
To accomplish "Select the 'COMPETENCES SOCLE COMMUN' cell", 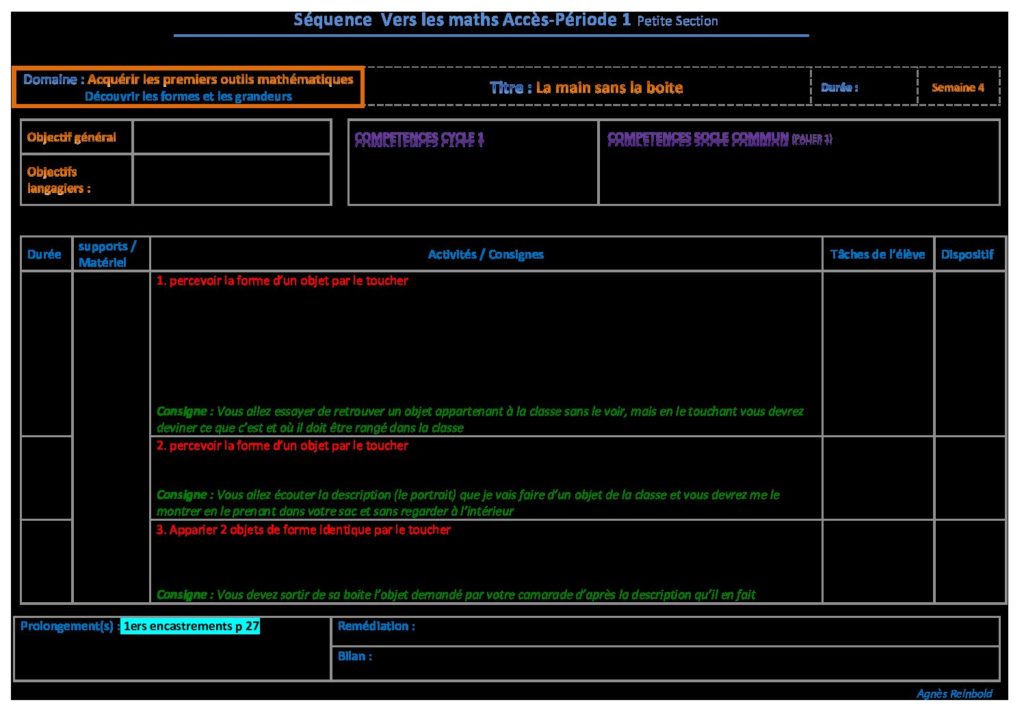I will click(x=798, y=162).
